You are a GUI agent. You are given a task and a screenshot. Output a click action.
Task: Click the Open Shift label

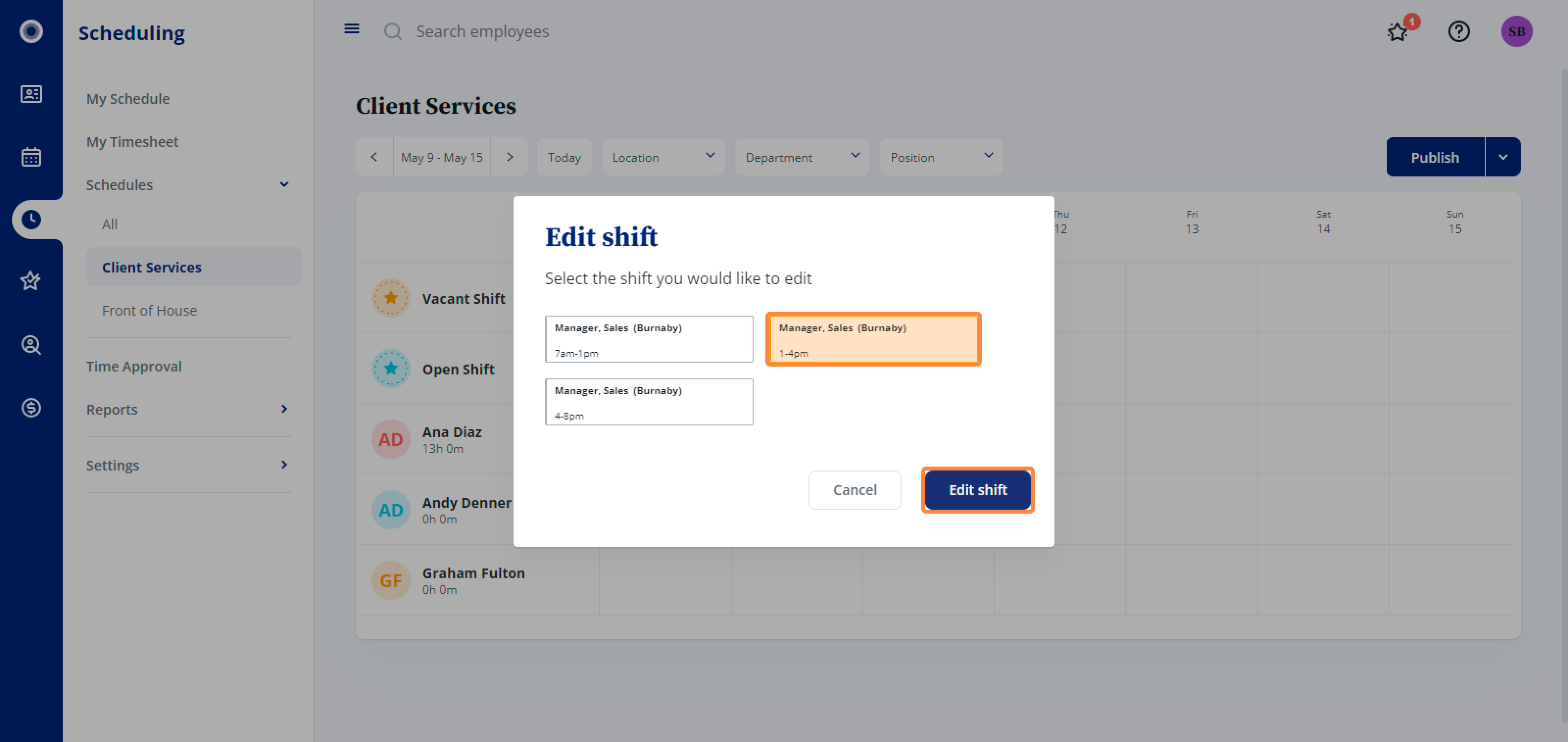(x=458, y=369)
